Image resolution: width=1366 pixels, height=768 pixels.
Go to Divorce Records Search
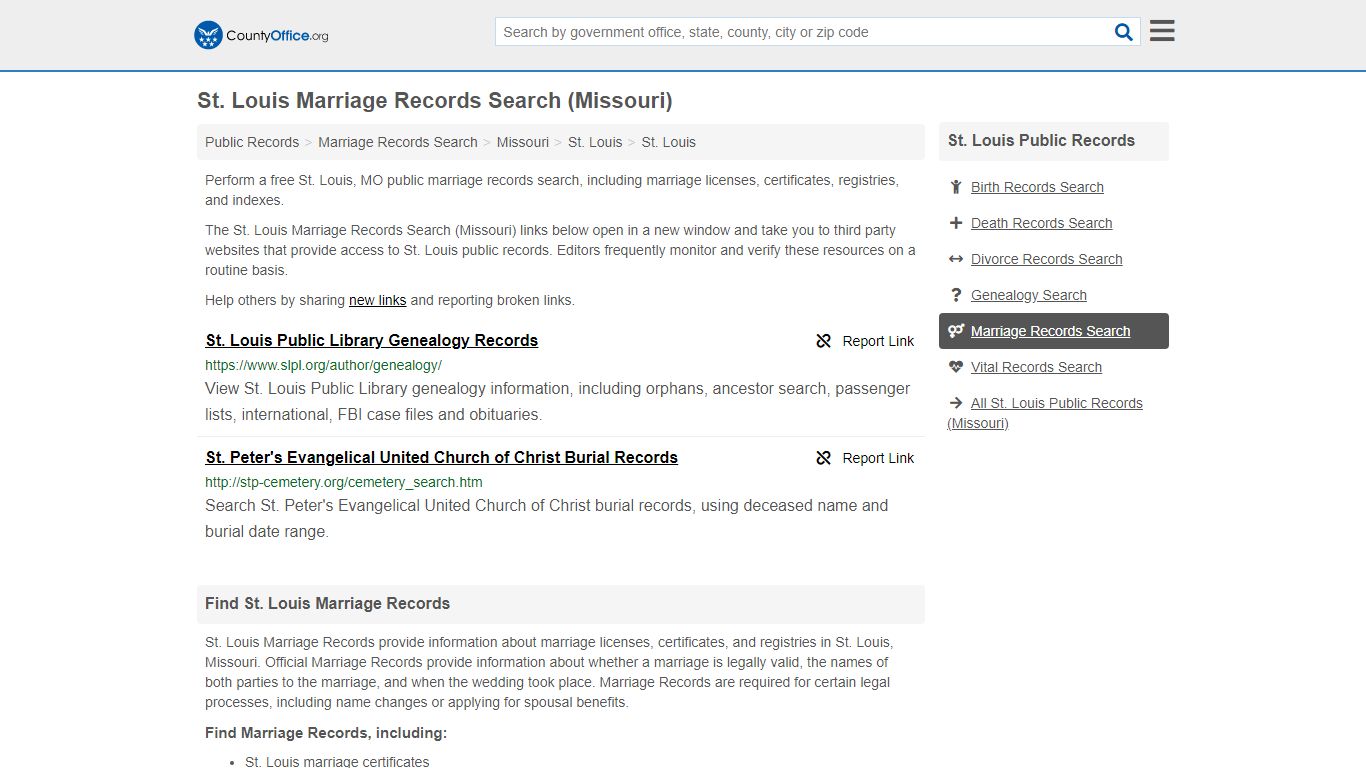1046,259
